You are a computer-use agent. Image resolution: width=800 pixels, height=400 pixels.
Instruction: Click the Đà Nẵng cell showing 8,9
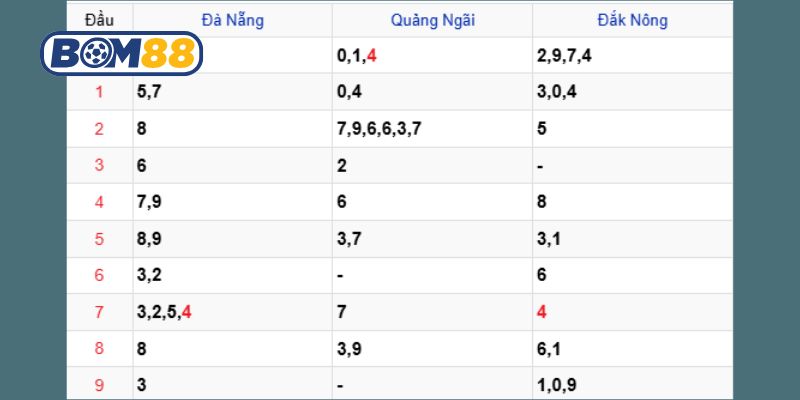click(x=149, y=239)
